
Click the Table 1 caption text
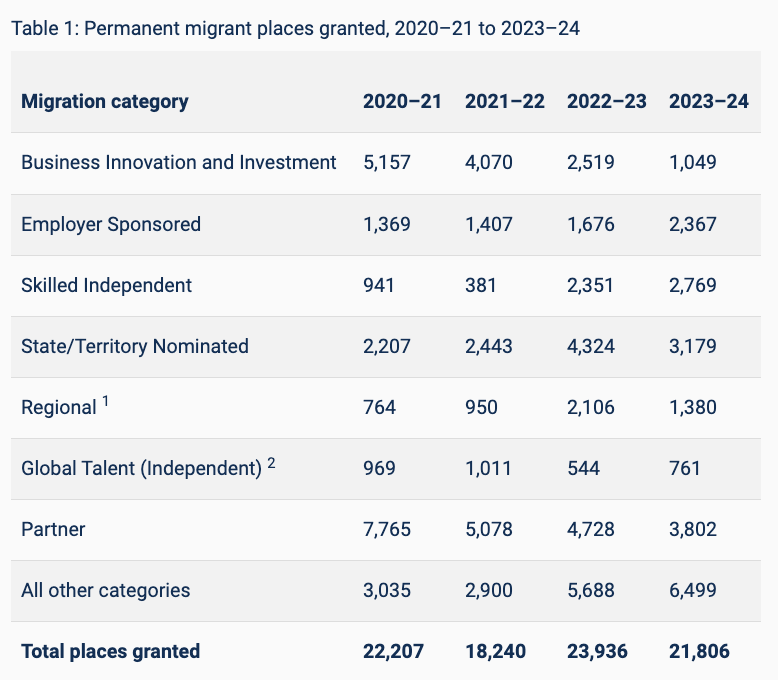pyautogui.click(x=295, y=28)
